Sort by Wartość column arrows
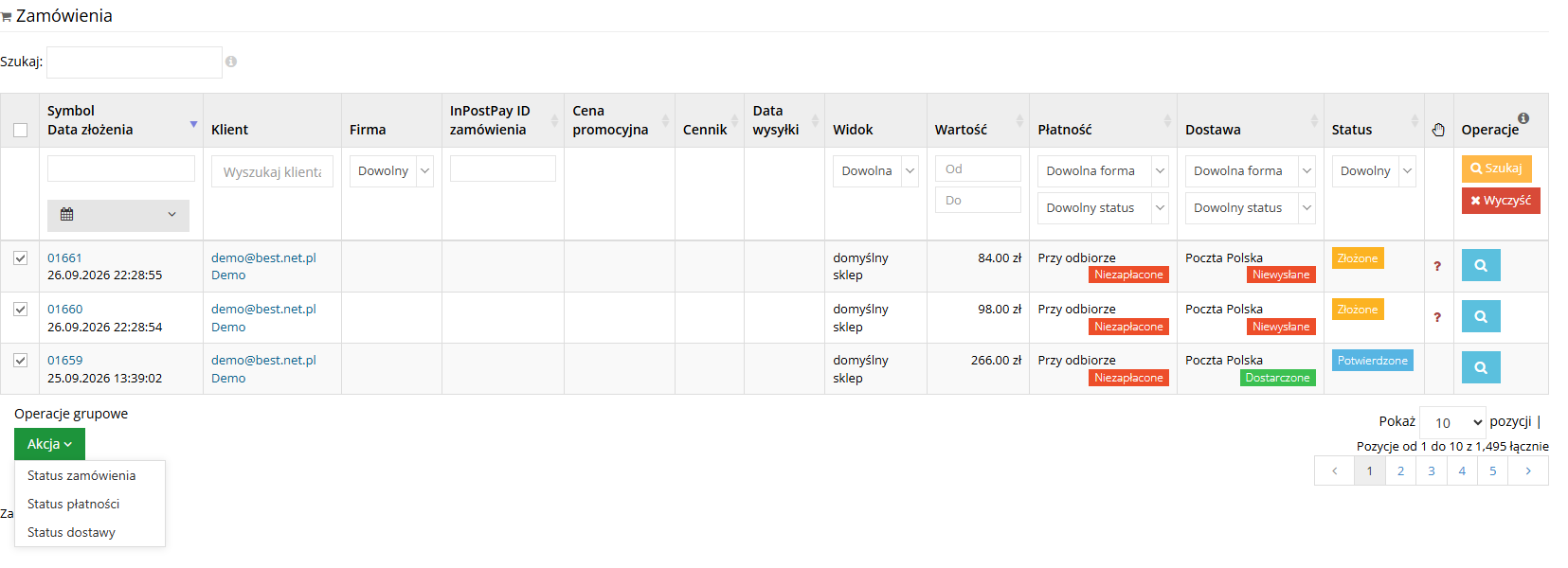Image resolution: width=1568 pixels, height=568 pixels. [1019, 120]
